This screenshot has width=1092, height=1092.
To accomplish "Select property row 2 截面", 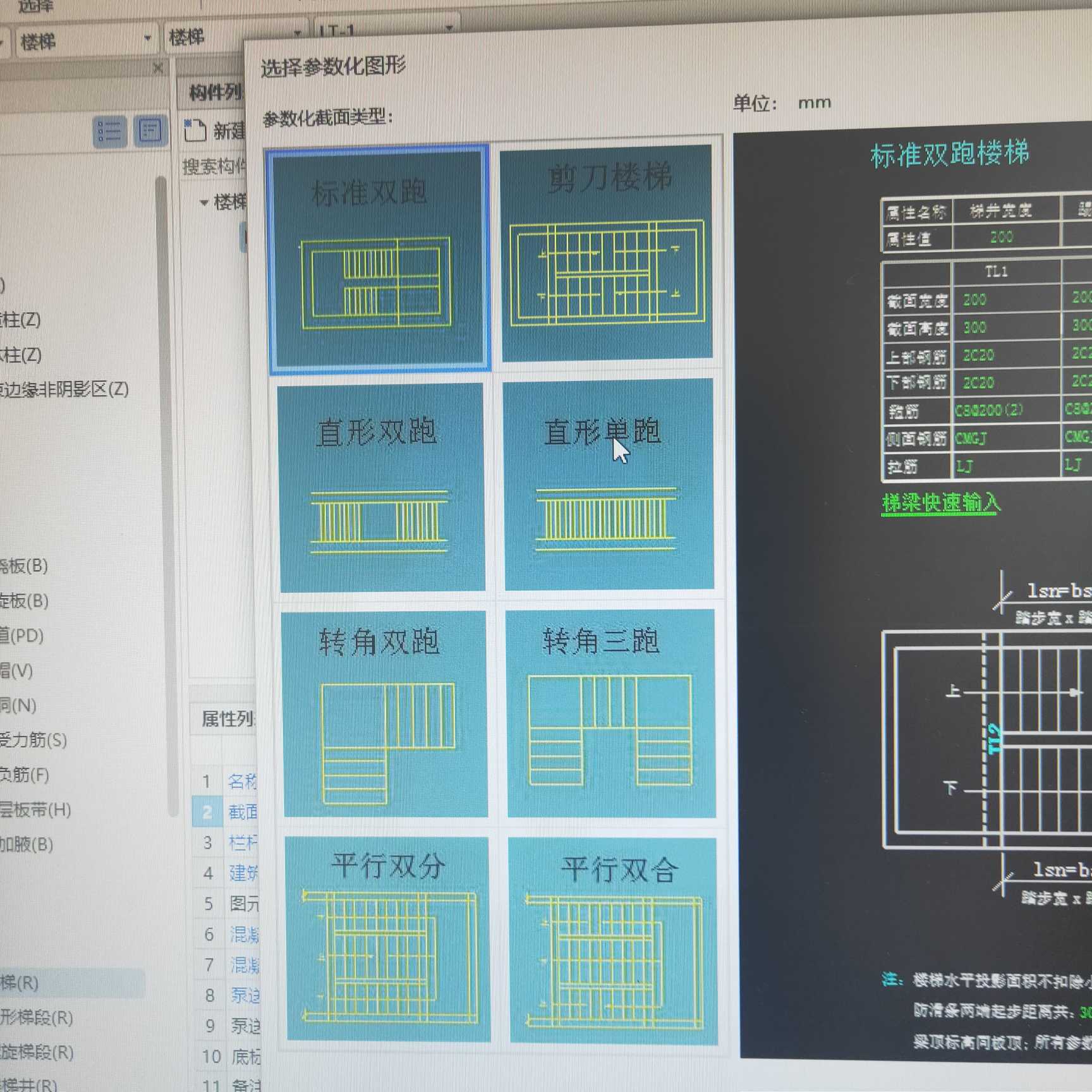I will 226,811.
